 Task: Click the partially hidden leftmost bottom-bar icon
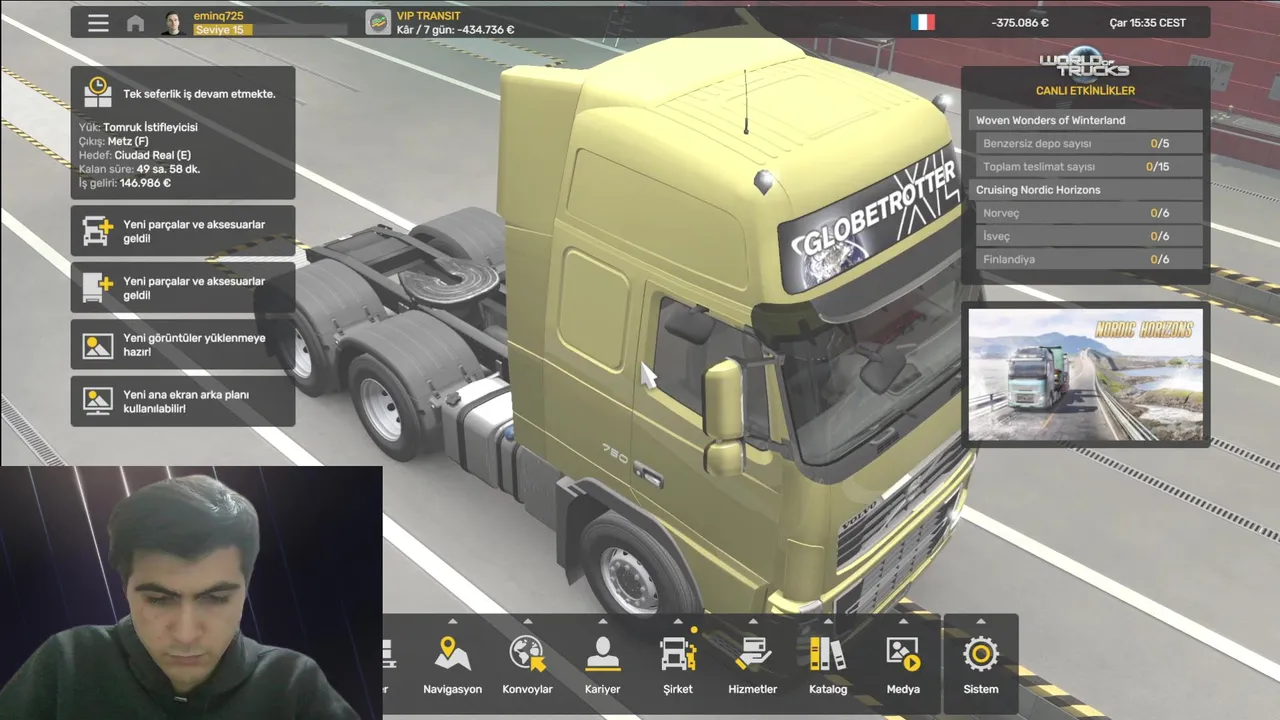[x=389, y=654]
